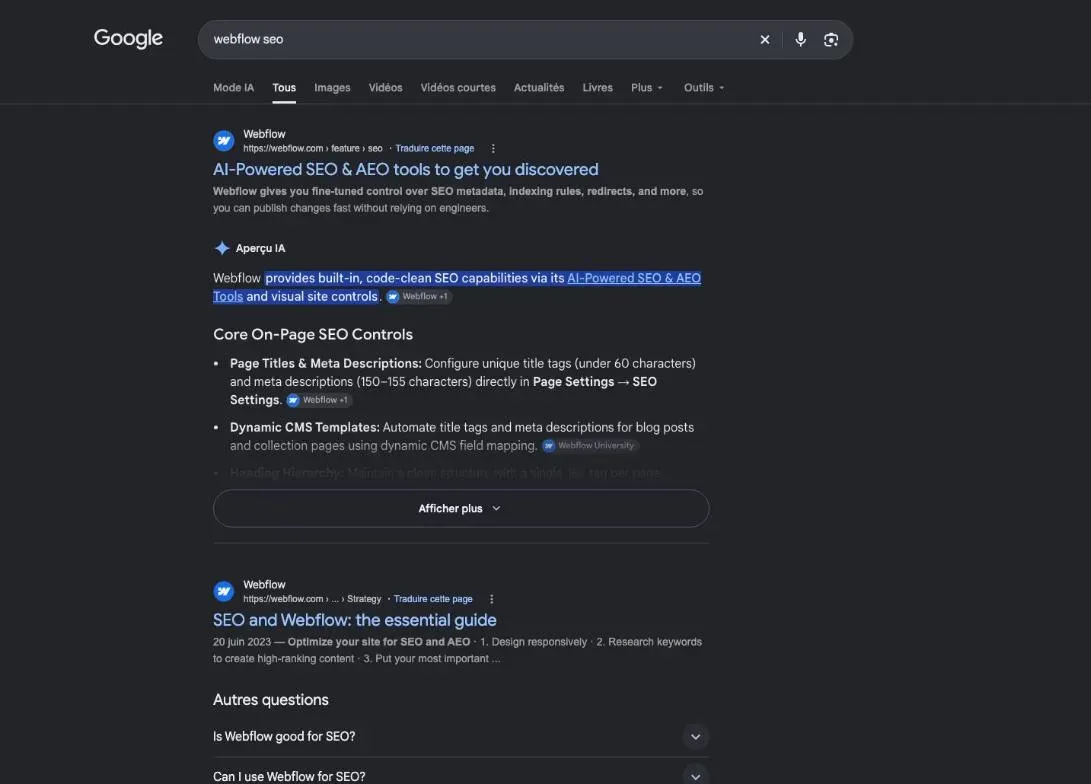Click the https://webflow.com › feature › seo URL

pos(312,148)
